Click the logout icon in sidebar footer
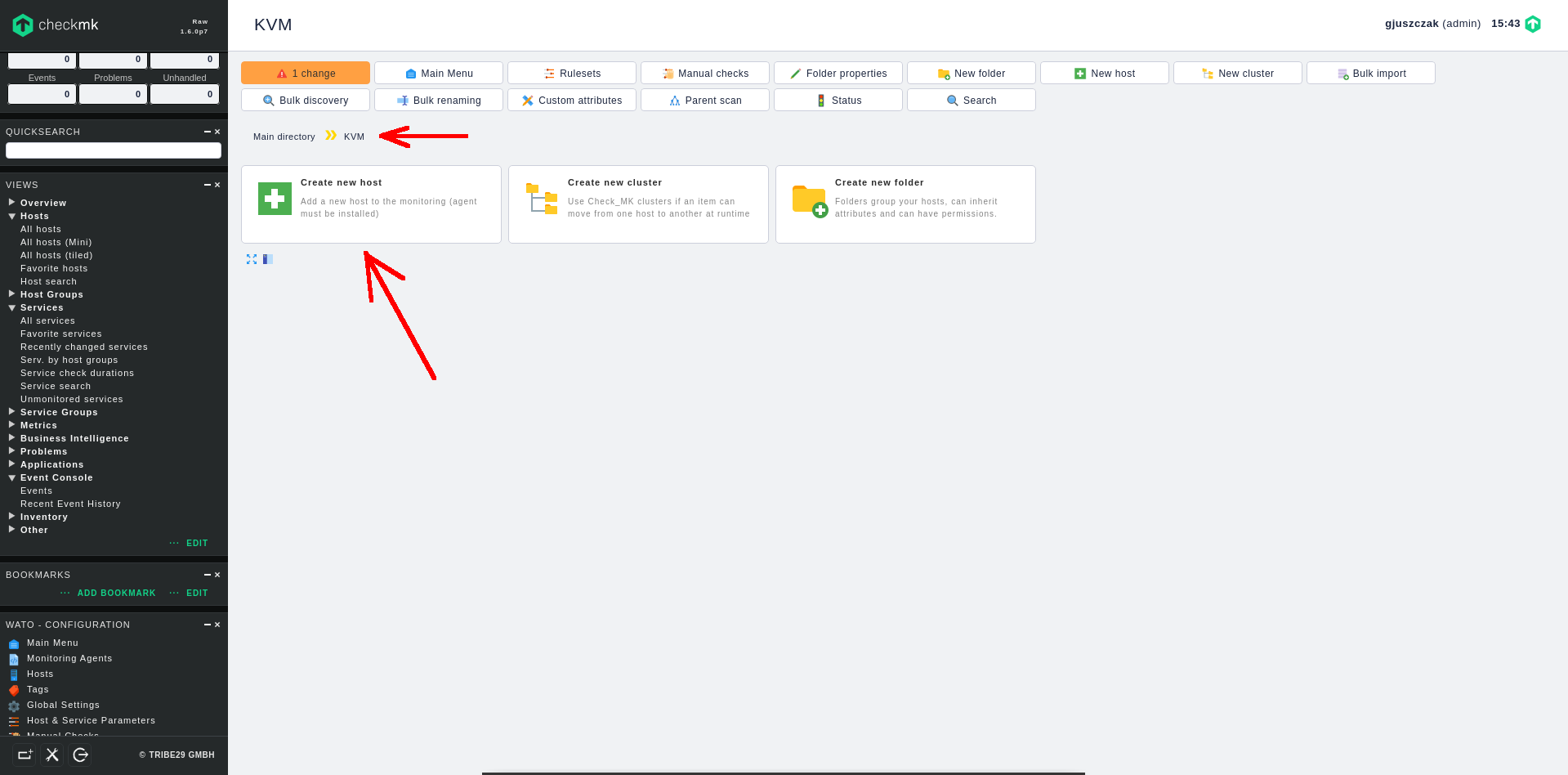The image size is (1568, 775). tap(80, 755)
